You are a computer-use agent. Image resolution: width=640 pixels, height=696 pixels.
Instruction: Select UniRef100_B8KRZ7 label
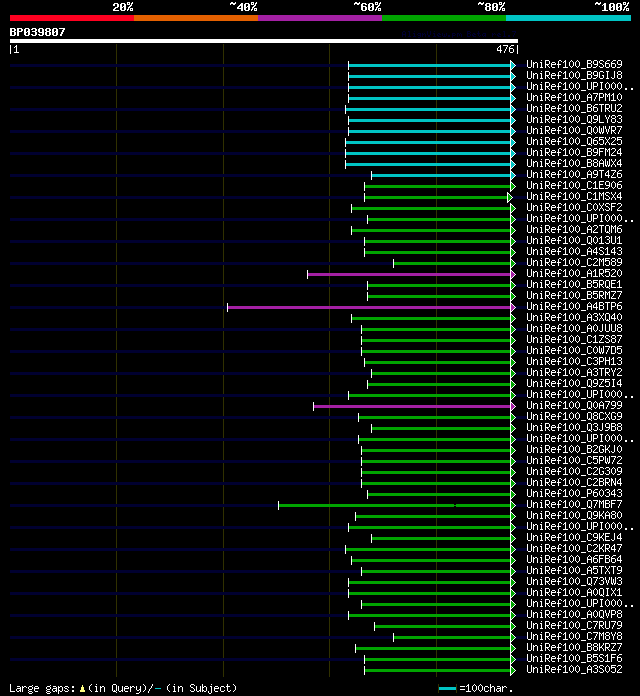[x=574, y=647]
